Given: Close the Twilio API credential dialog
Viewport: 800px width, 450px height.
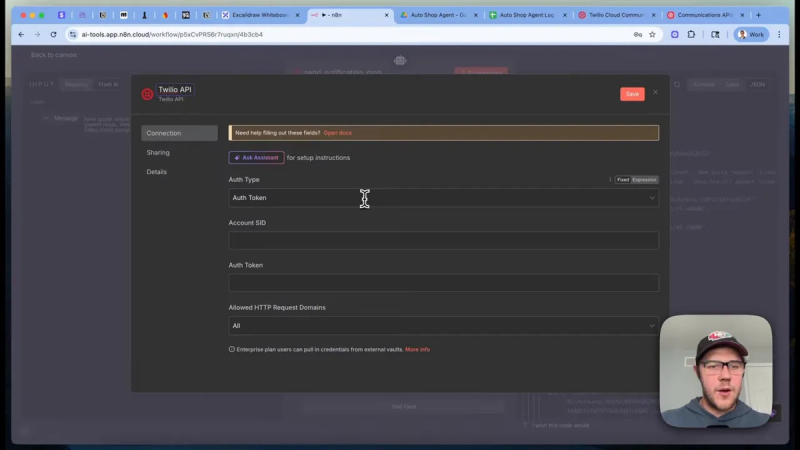Looking at the screenshot, I should tap(655, 92).
